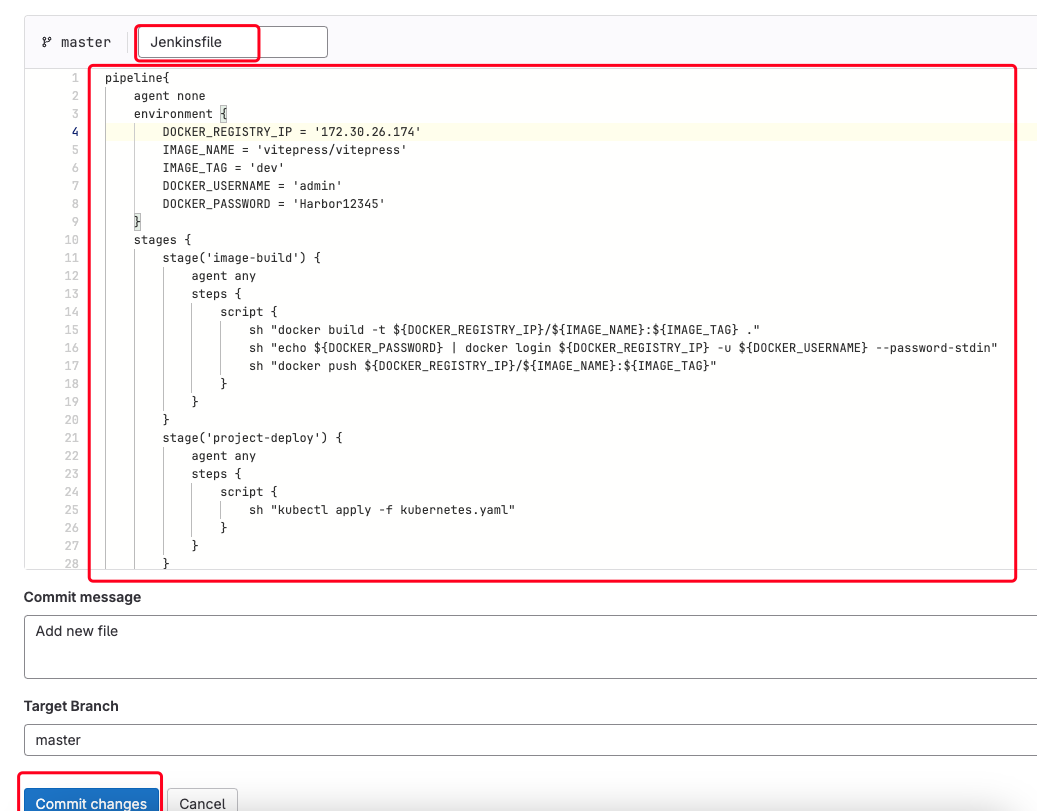Place cursor on agent none line
The height and width of the screenshot is (811, 1037).
click(x=169, y=96)
